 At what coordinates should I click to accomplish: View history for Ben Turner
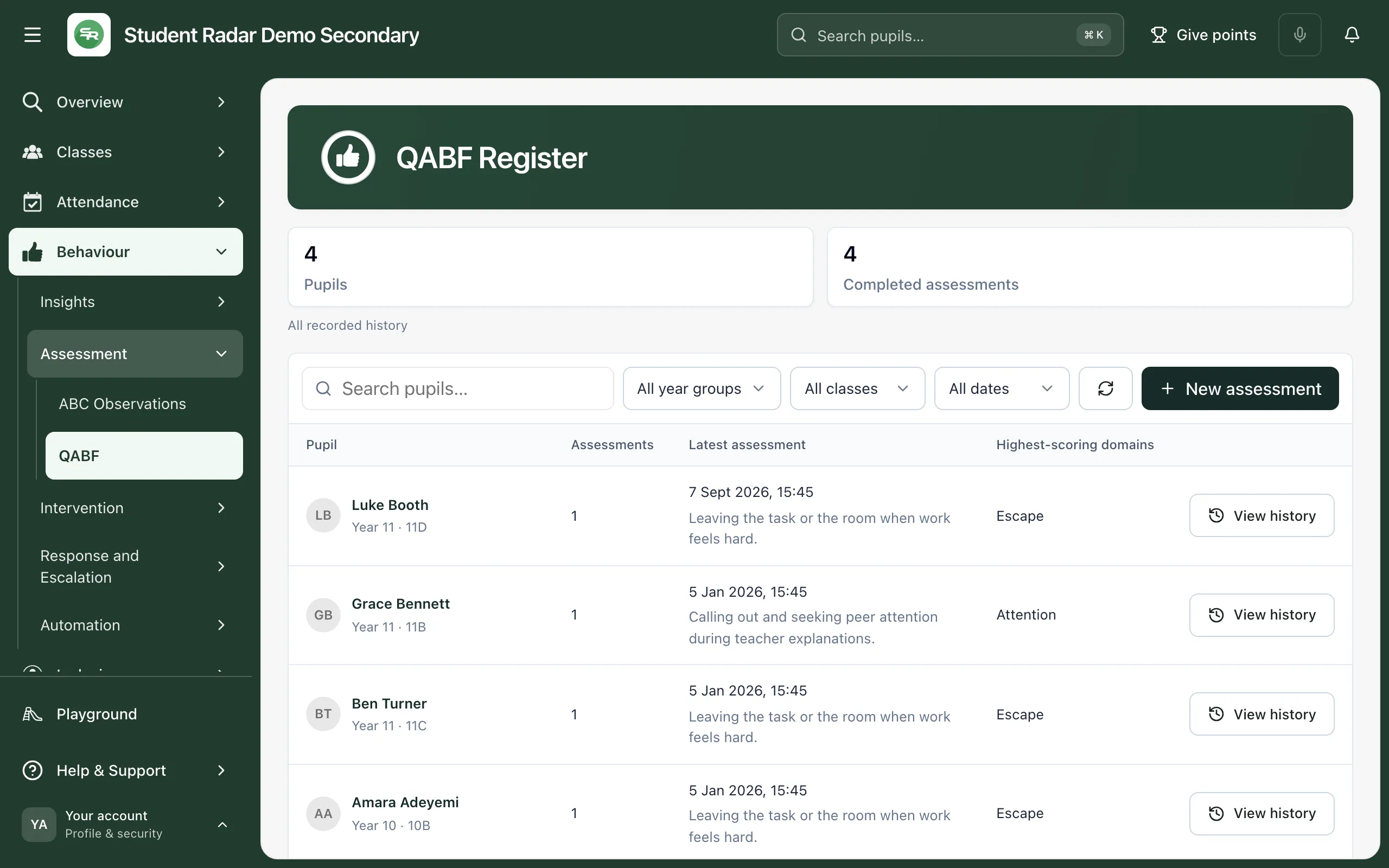tap(1261, 714)
